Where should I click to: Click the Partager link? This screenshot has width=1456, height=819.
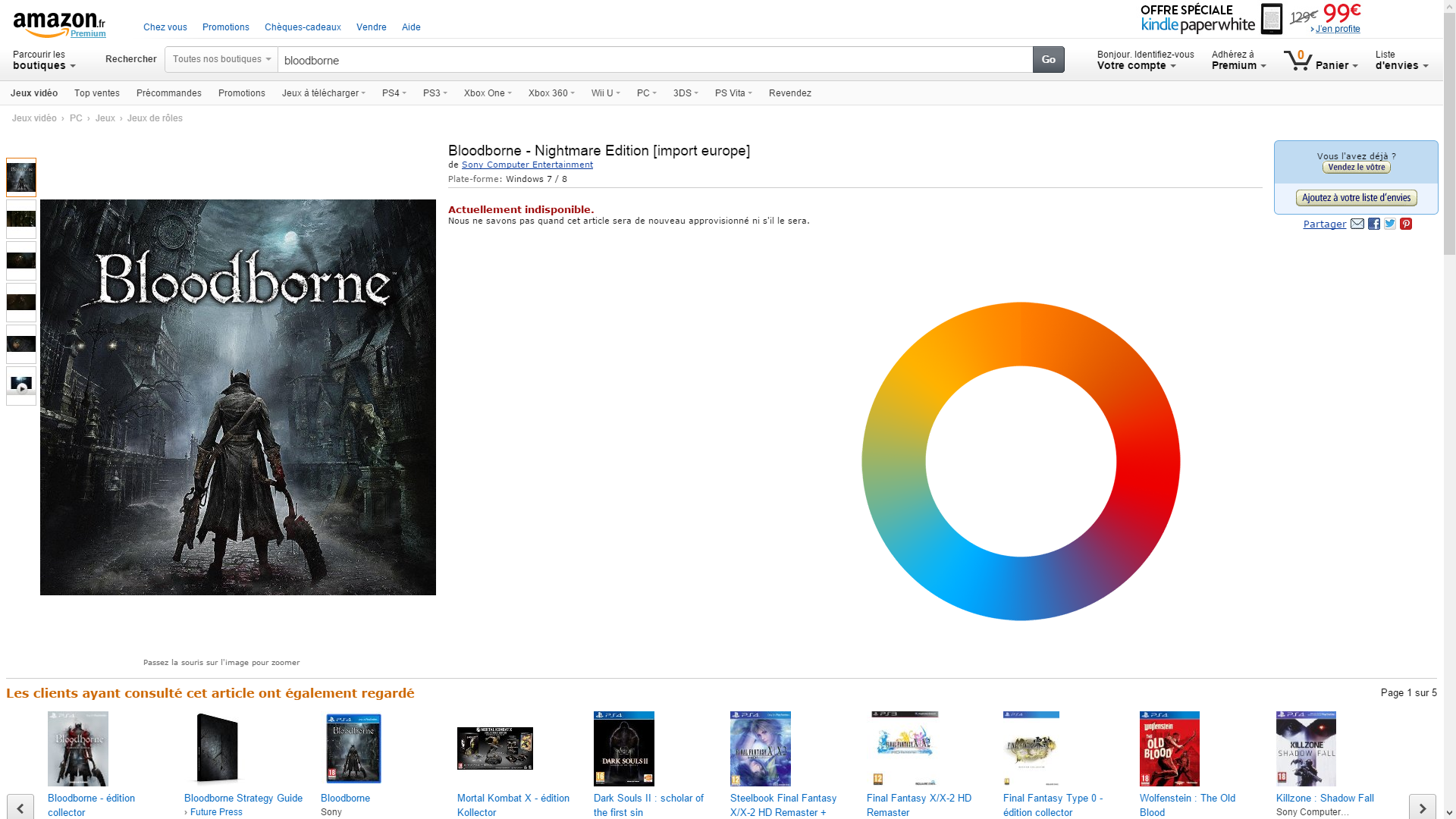[1325, 224]
